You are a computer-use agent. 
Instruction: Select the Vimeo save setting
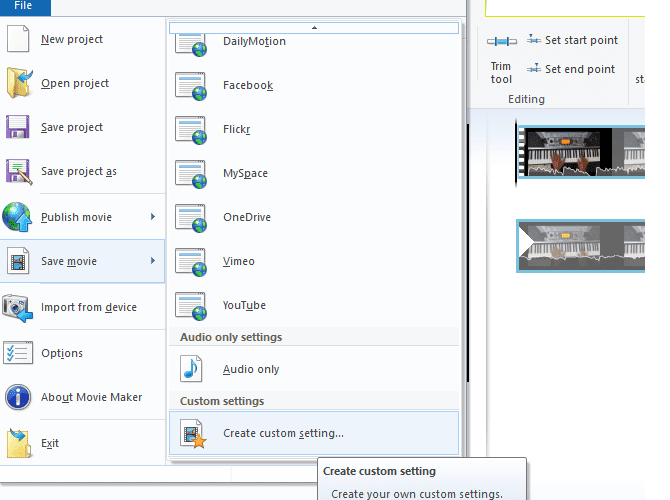click(314, 262)
